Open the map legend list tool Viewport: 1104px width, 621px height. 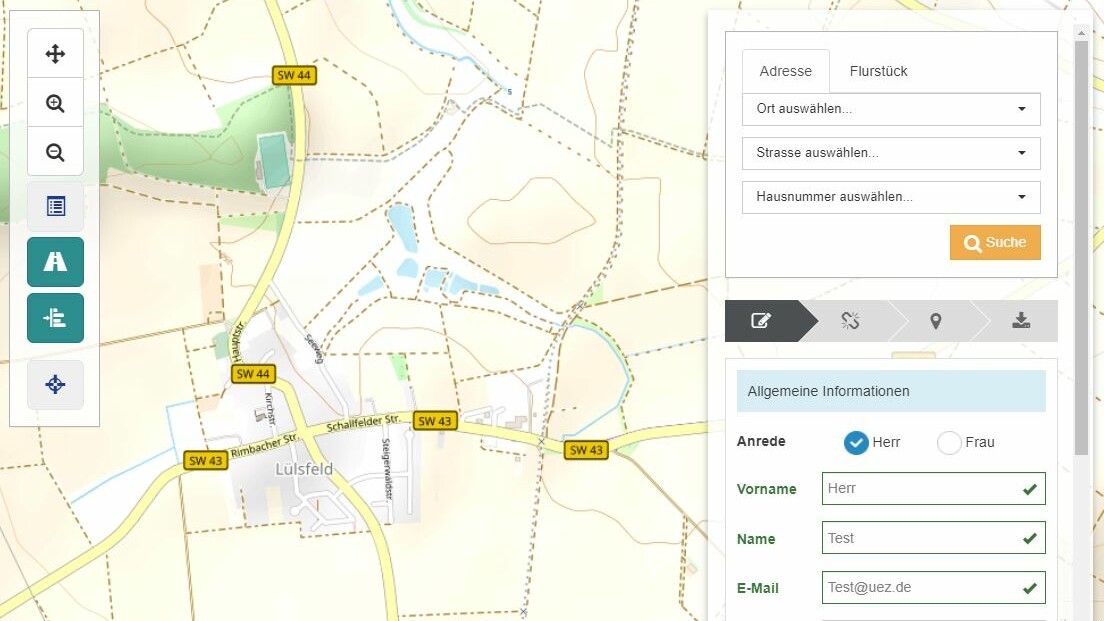pyautogui.click(x=55, y=207)
